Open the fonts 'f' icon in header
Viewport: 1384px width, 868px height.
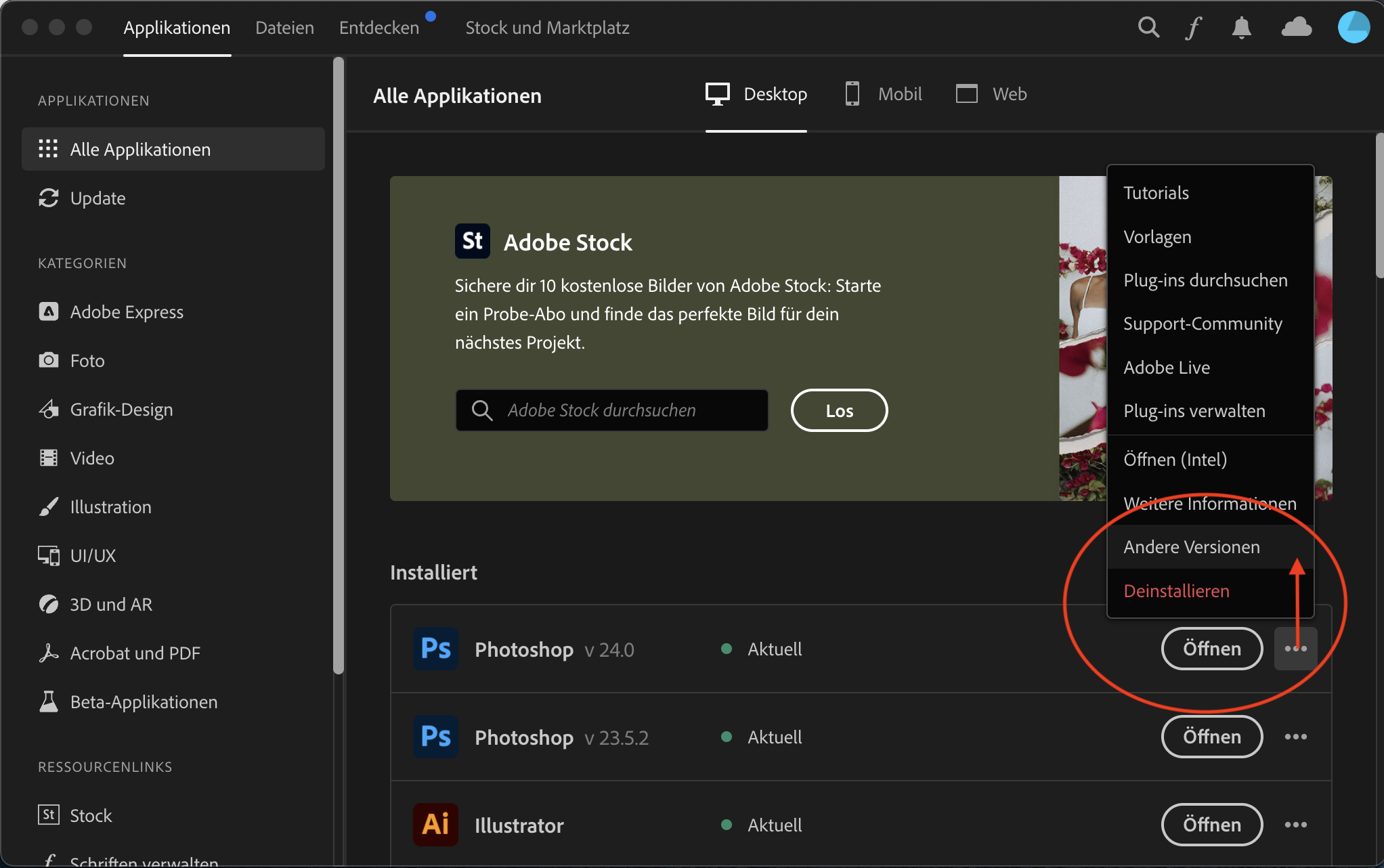coord(1194,28)
